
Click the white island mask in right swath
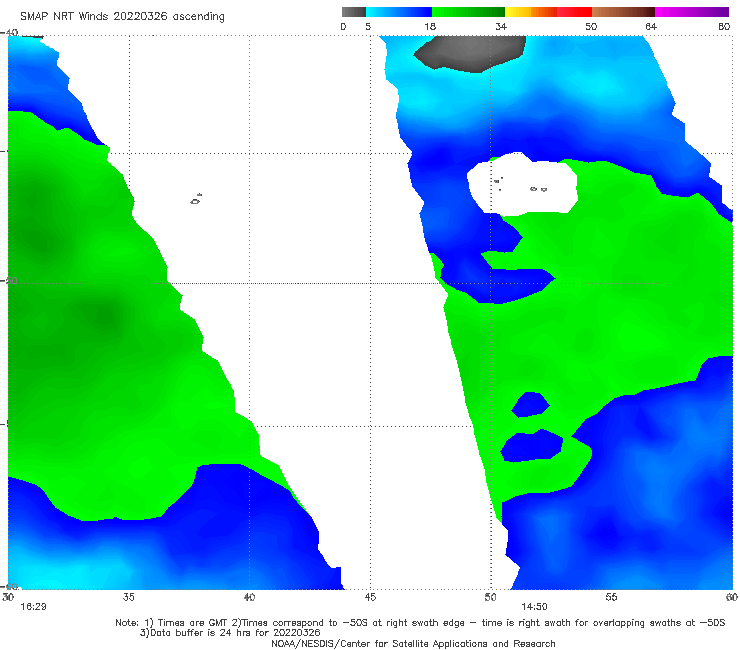tap(522, 183)
